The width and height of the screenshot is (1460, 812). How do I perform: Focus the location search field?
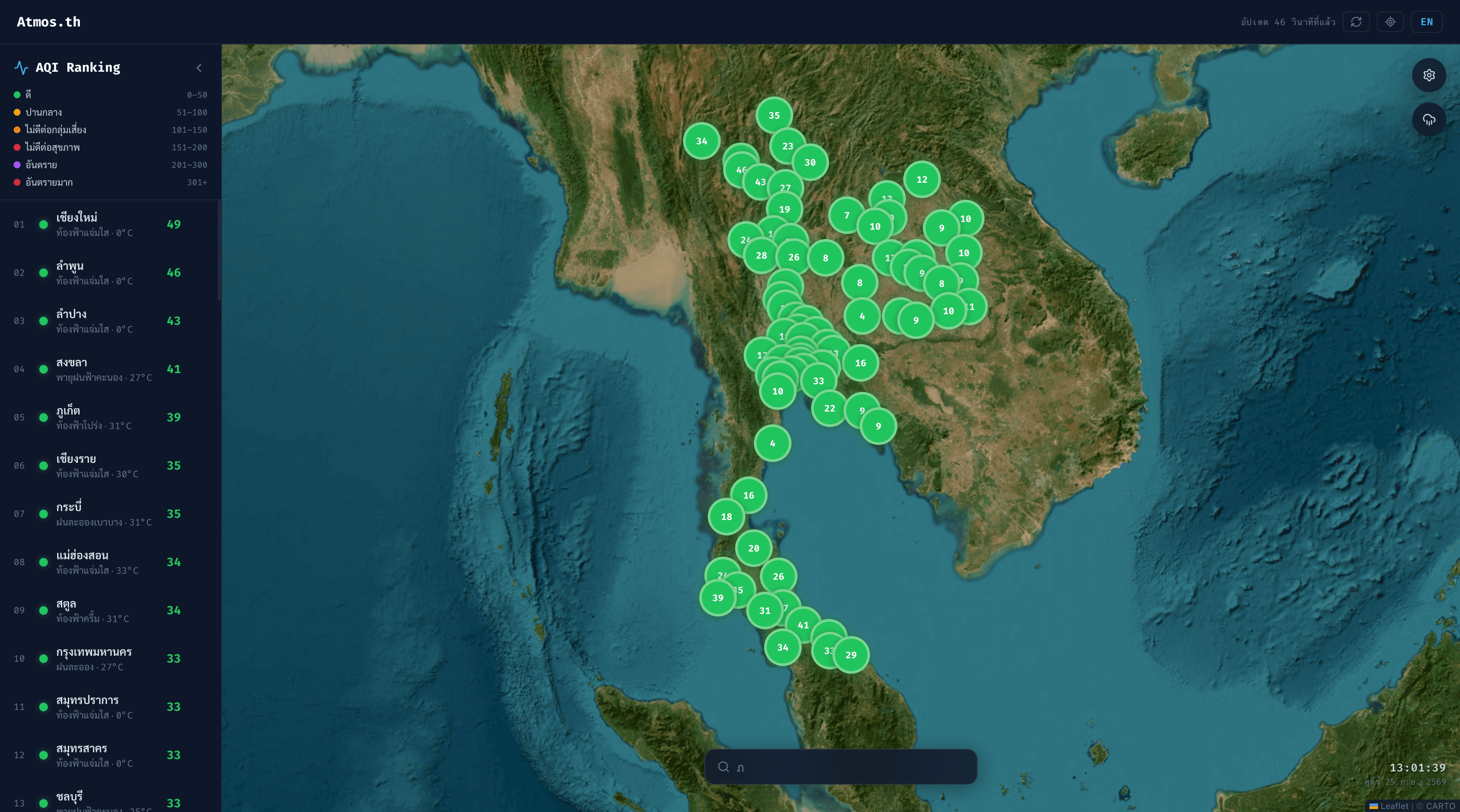click(x=841, y=767)
